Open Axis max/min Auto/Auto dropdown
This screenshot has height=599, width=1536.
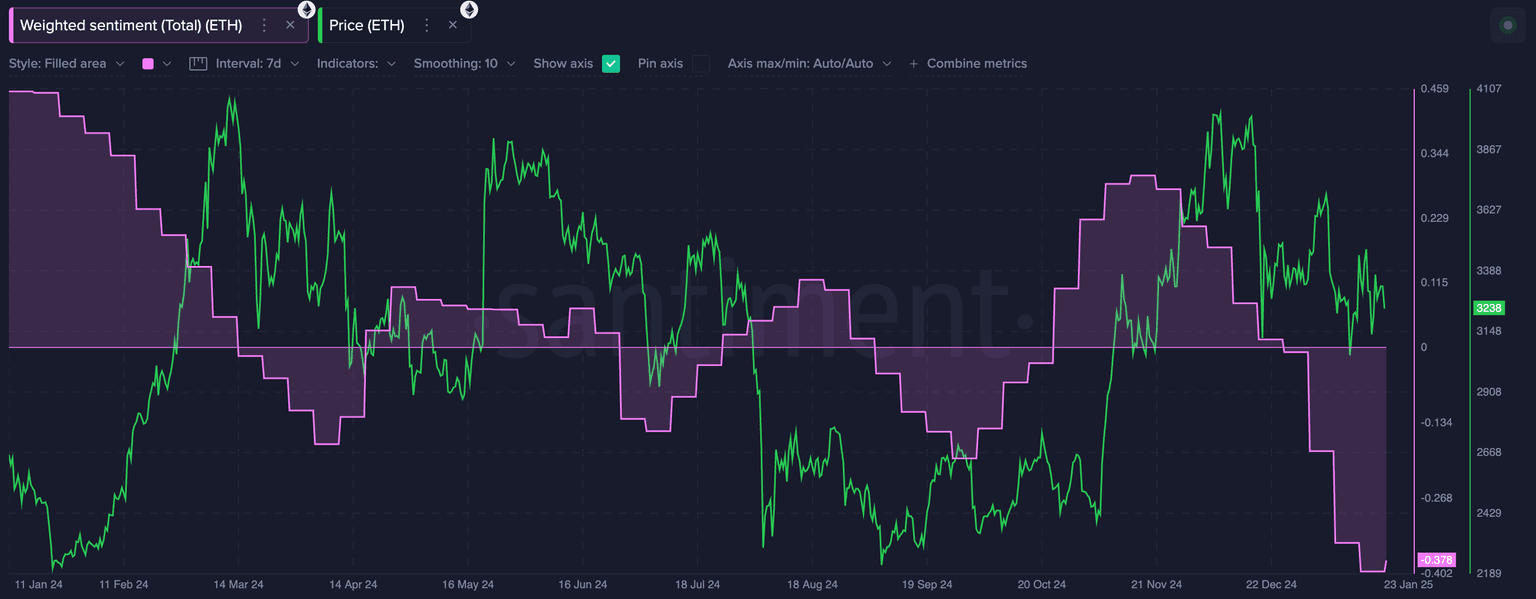coord(809,63)
